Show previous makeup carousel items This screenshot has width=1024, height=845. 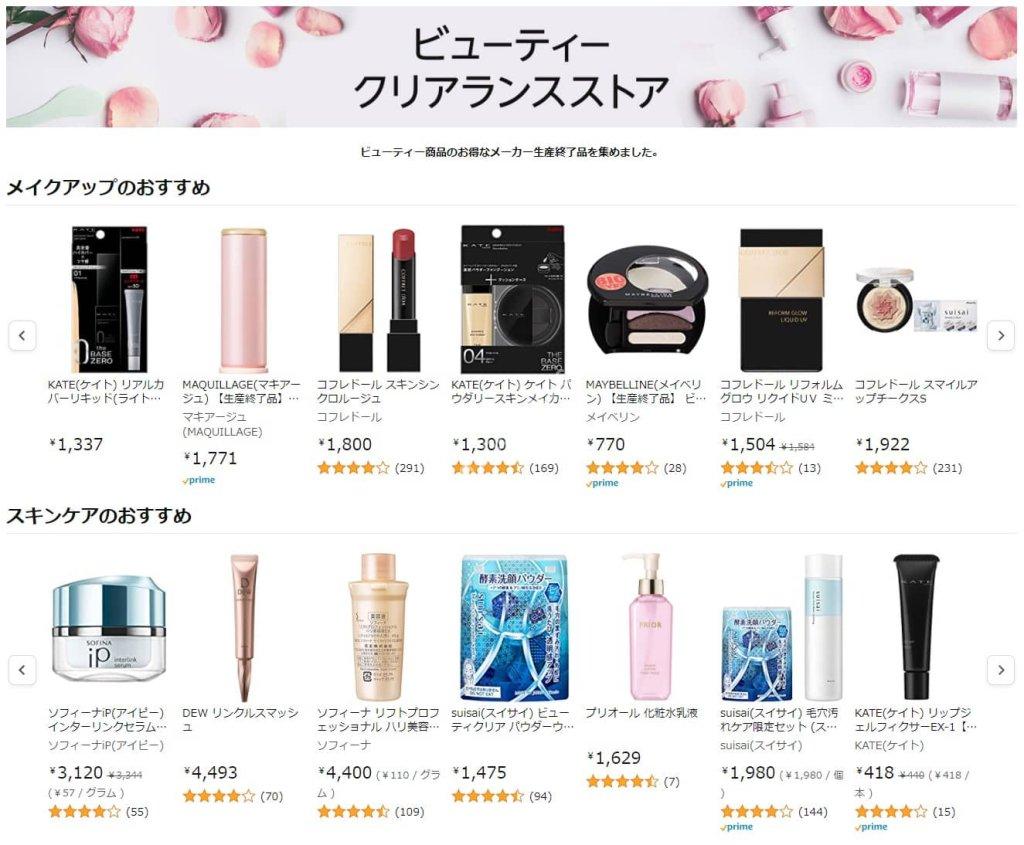tap(22, 336)
